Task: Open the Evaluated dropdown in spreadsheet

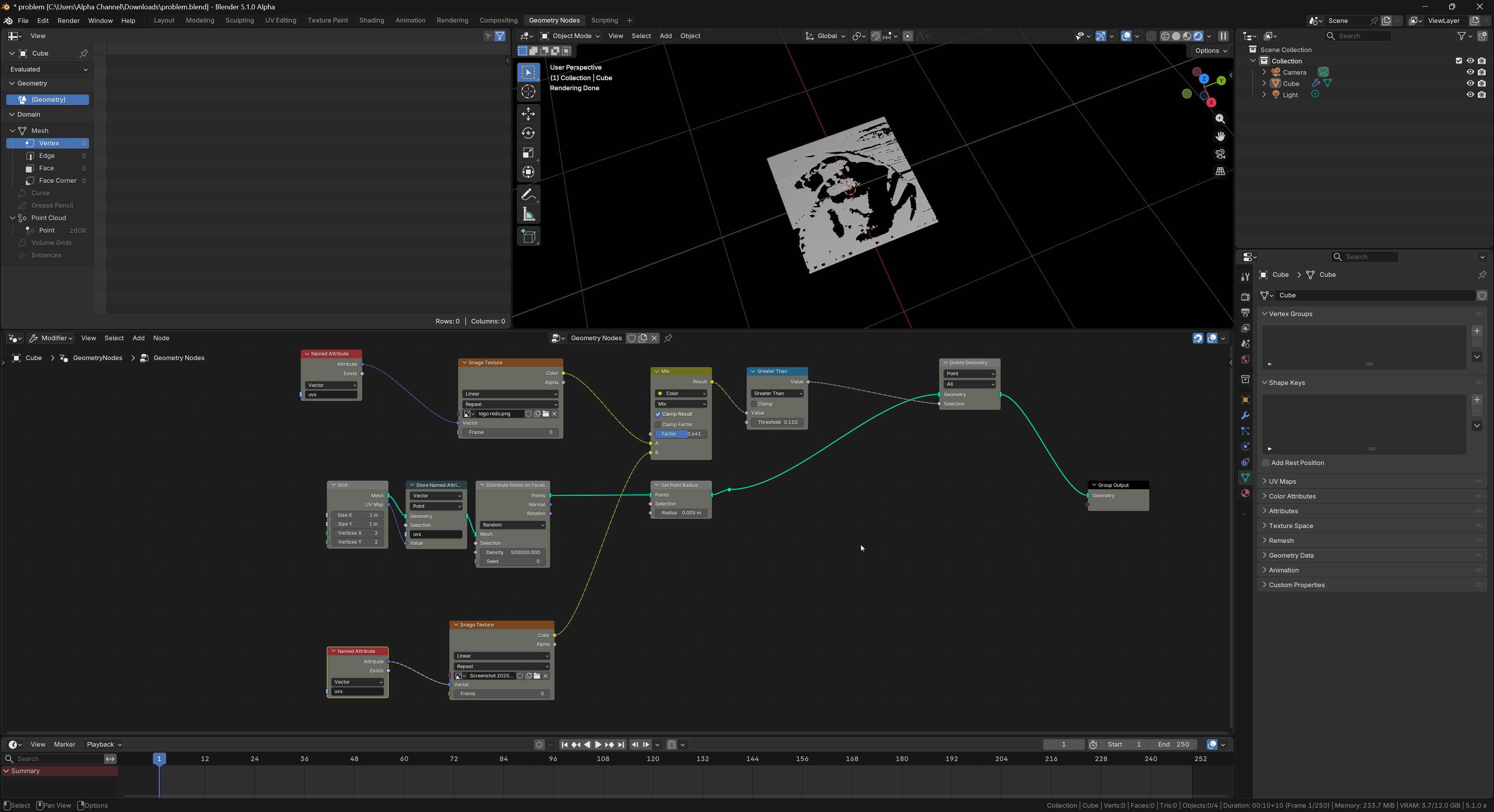Action: pyautogui.click(x=48, y=70)
